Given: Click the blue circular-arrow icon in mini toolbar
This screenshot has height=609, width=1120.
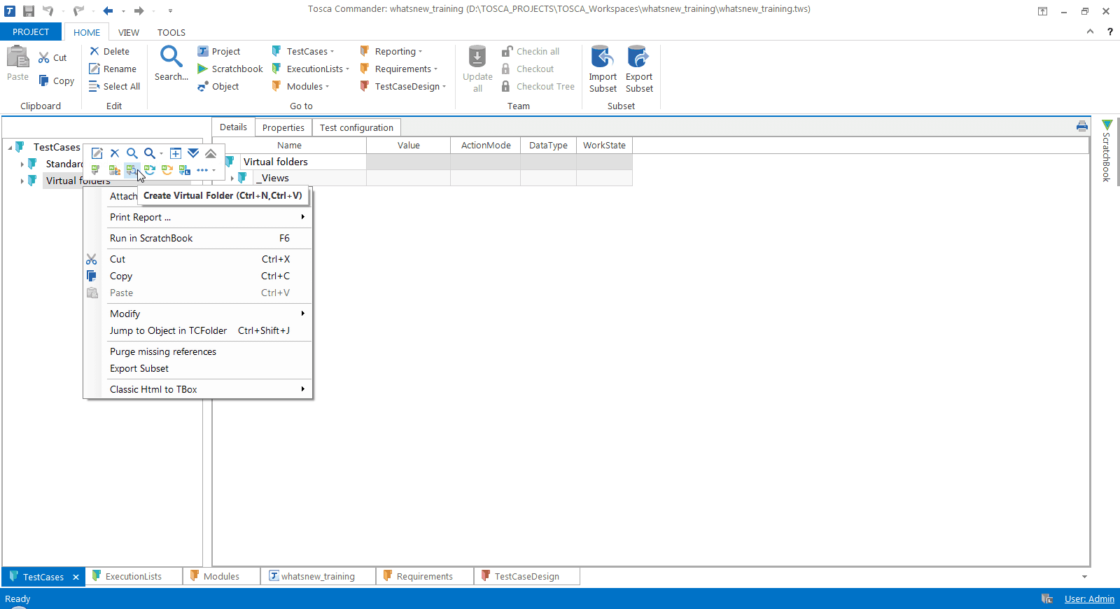Looking at the screenshot, I should [x=149, y=171].
